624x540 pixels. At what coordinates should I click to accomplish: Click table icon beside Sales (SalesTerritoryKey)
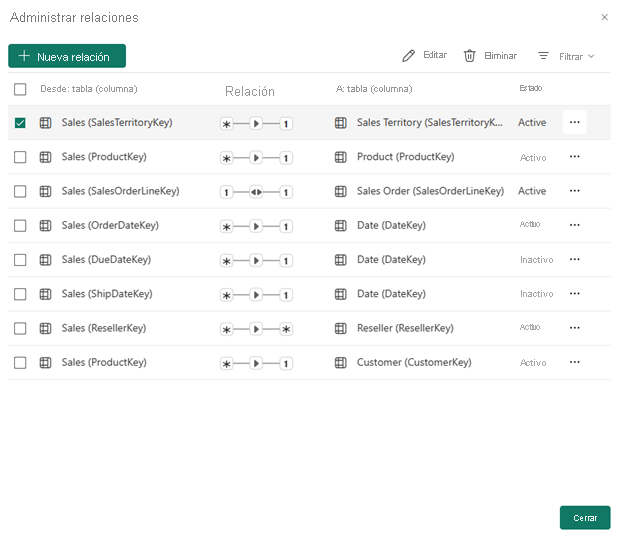pyautogui.click(x=45, y=123)
